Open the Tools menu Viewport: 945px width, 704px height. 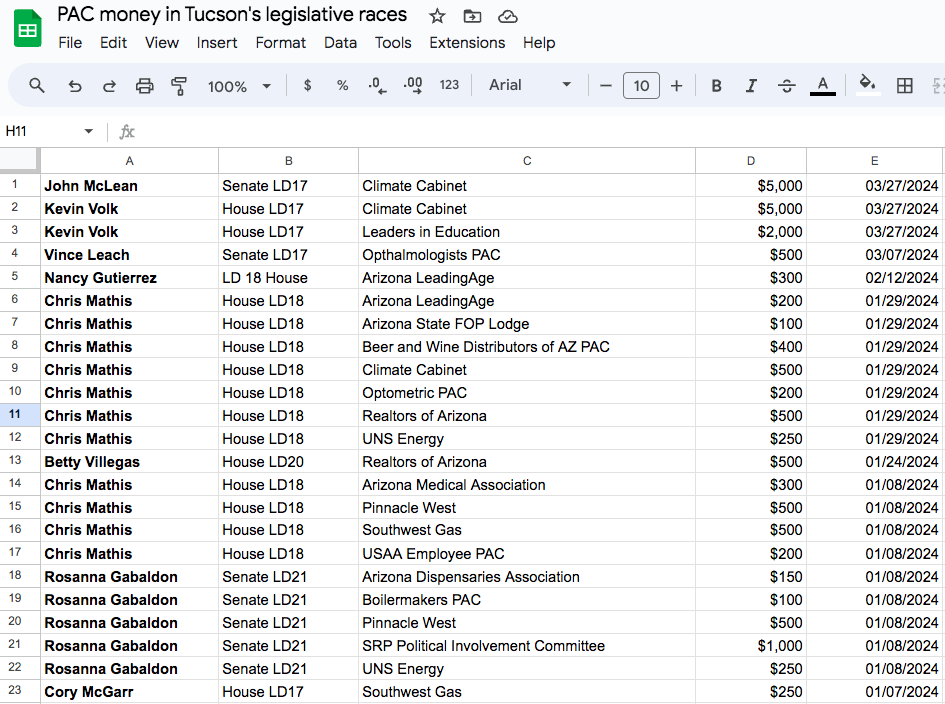(393, 43)
